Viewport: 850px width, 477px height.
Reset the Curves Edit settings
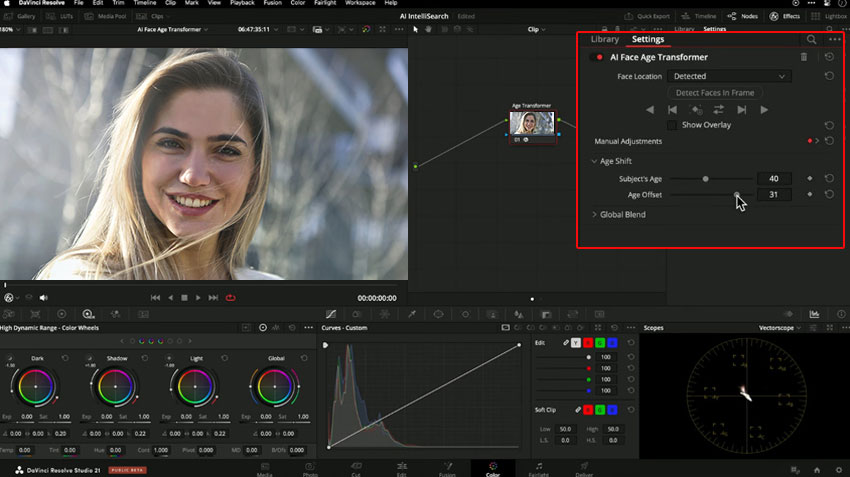click(630, 343)
